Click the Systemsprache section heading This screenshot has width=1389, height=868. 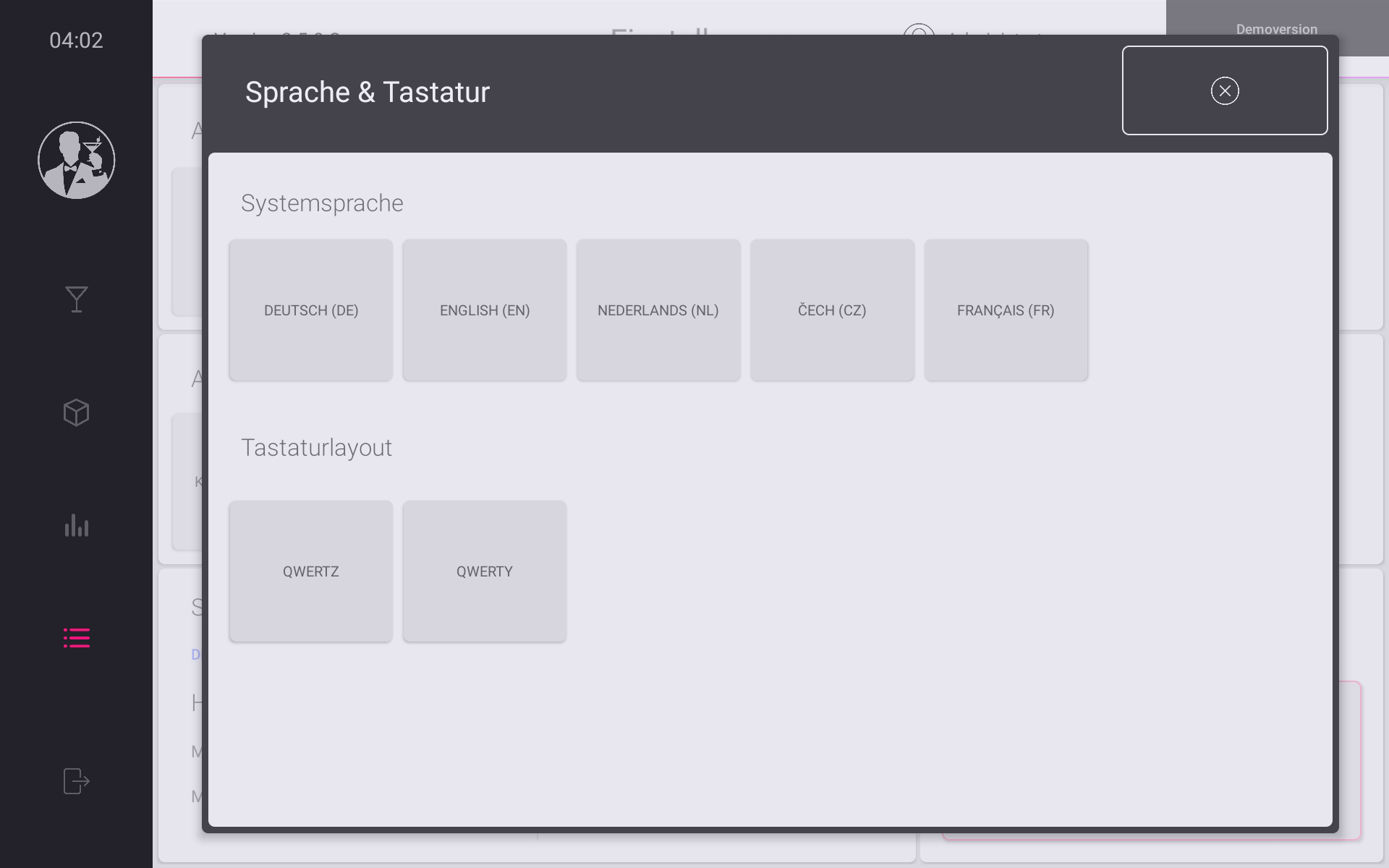coord(322,203)
